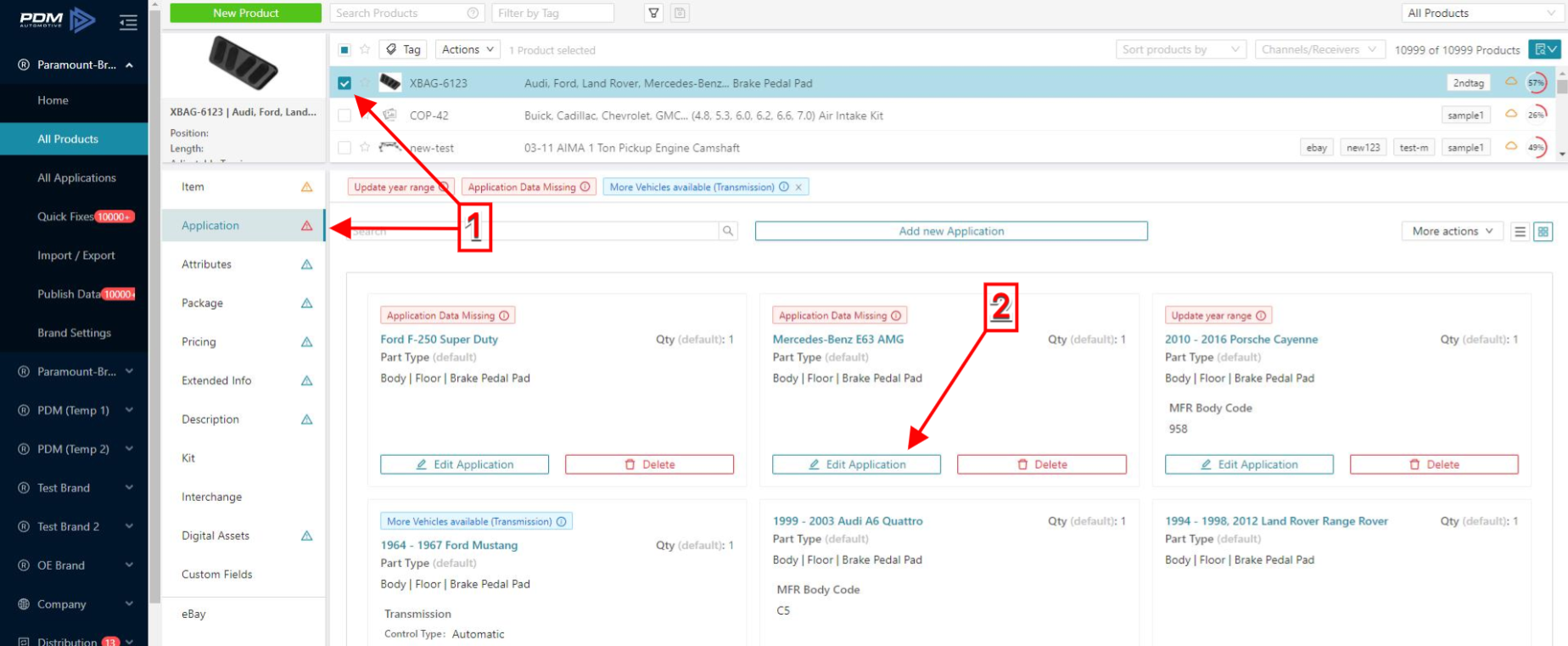Collapse the sidebar with the menu-fold icon
Viewport: 1568px width, 646px height.
(128, 22)
